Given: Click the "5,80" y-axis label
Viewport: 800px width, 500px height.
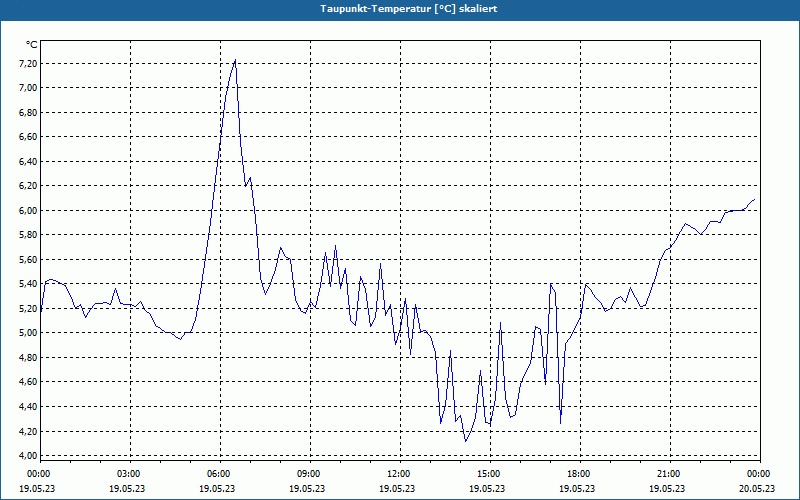Looking at the screenshot, I should (x=28, y=235).
